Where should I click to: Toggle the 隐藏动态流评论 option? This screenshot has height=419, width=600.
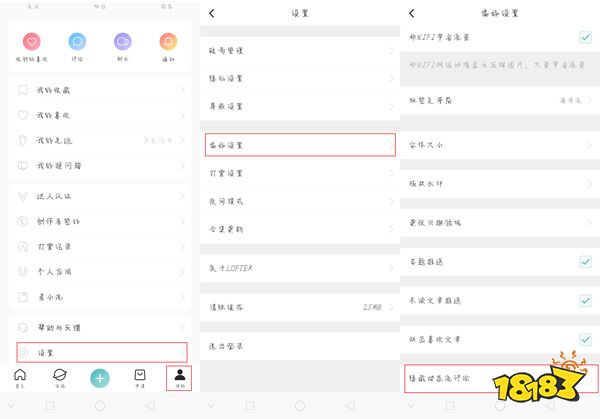(x=501, y=379)
